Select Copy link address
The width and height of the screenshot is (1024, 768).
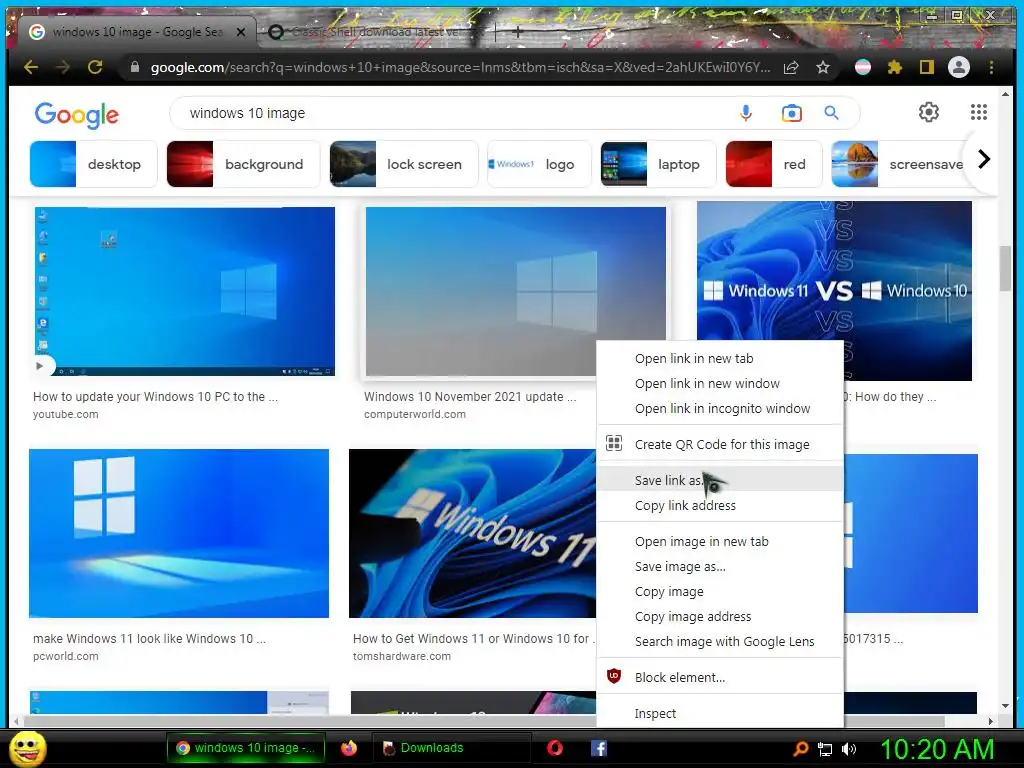tap(720, 505)
